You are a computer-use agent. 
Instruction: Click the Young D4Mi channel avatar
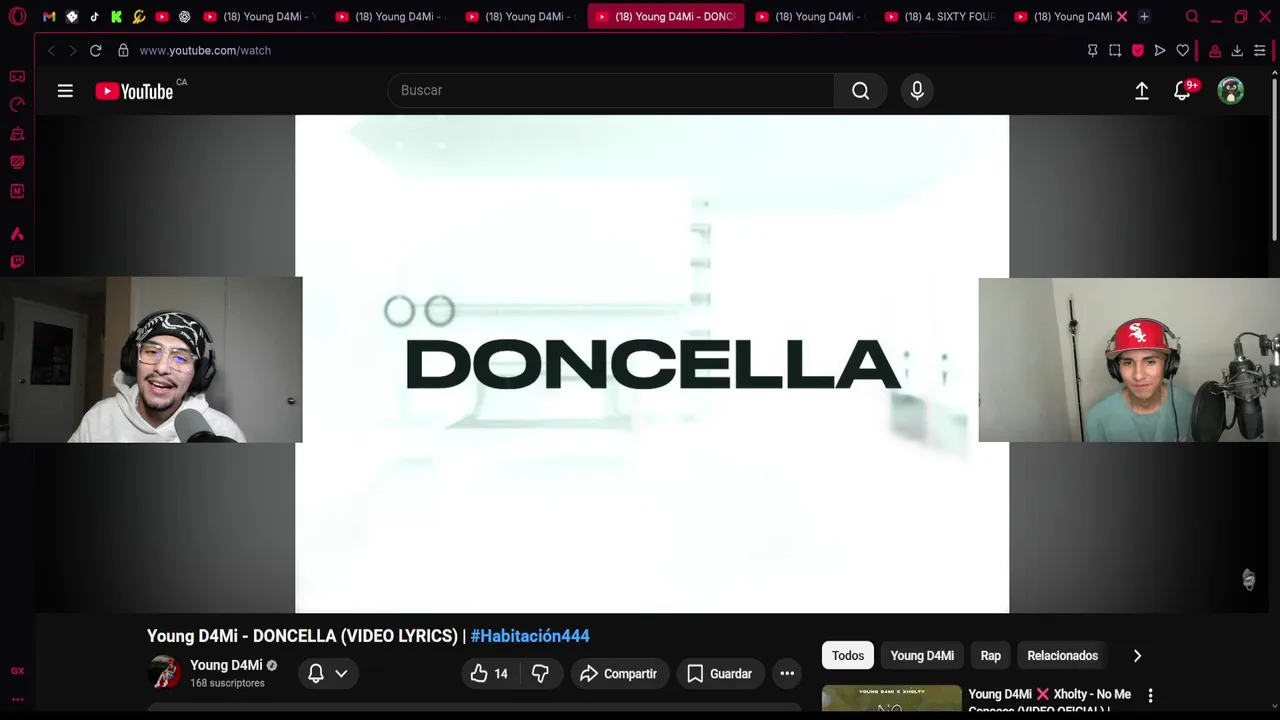[x=165, y=673]
